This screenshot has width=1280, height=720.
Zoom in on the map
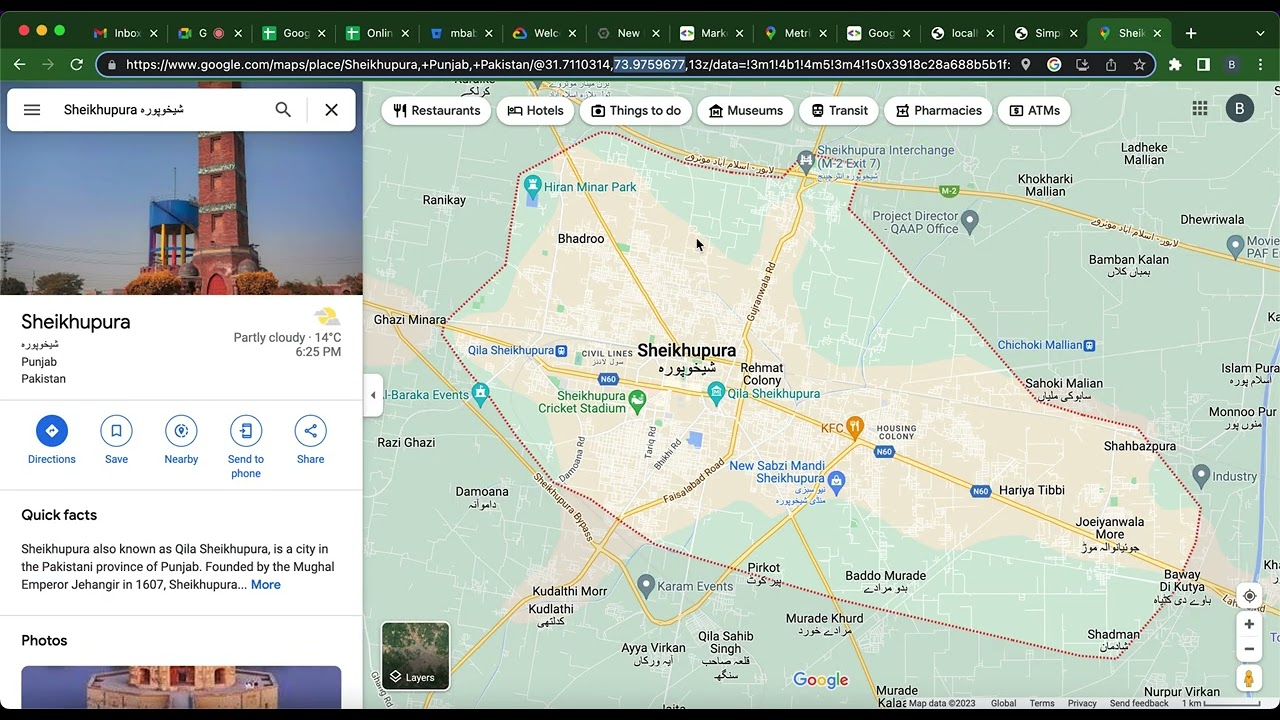pos(1249,624)
